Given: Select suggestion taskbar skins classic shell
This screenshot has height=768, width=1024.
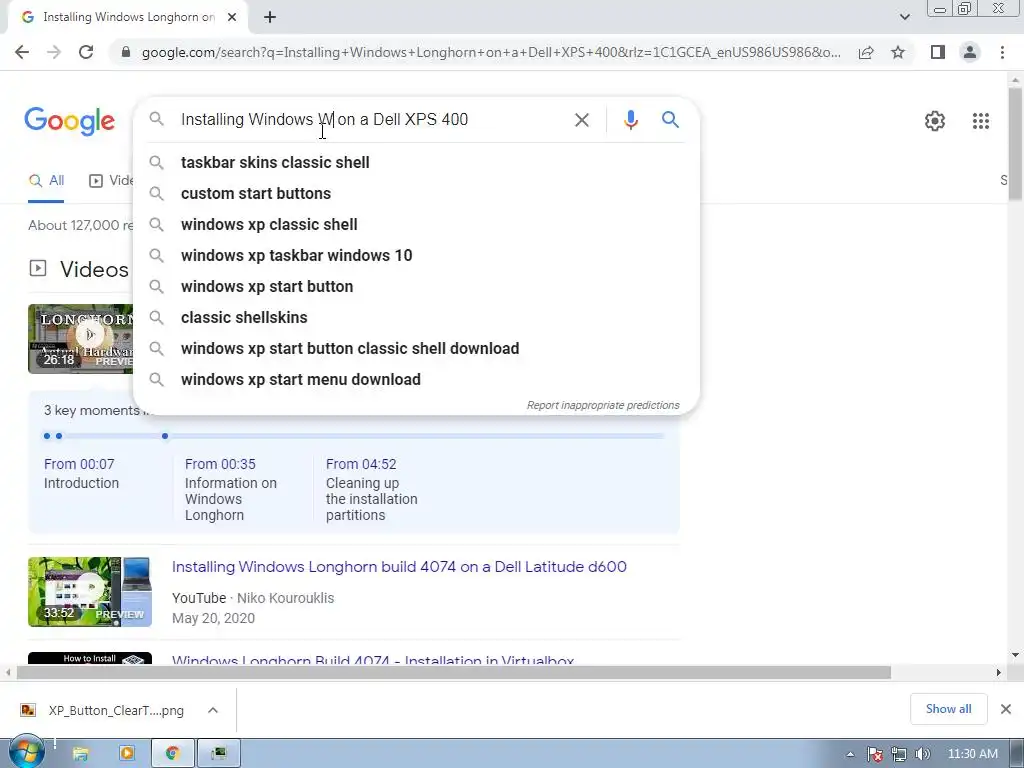Looking at the screenshot, I should pos(416,163).
